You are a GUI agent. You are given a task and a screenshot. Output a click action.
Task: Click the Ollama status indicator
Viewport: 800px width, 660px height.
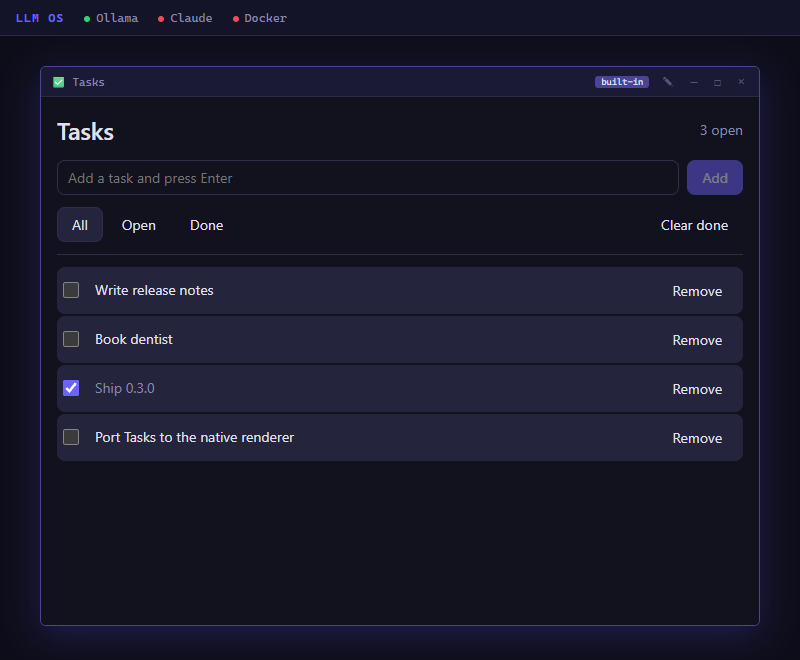pyautogui.click(x=111, y=18)
